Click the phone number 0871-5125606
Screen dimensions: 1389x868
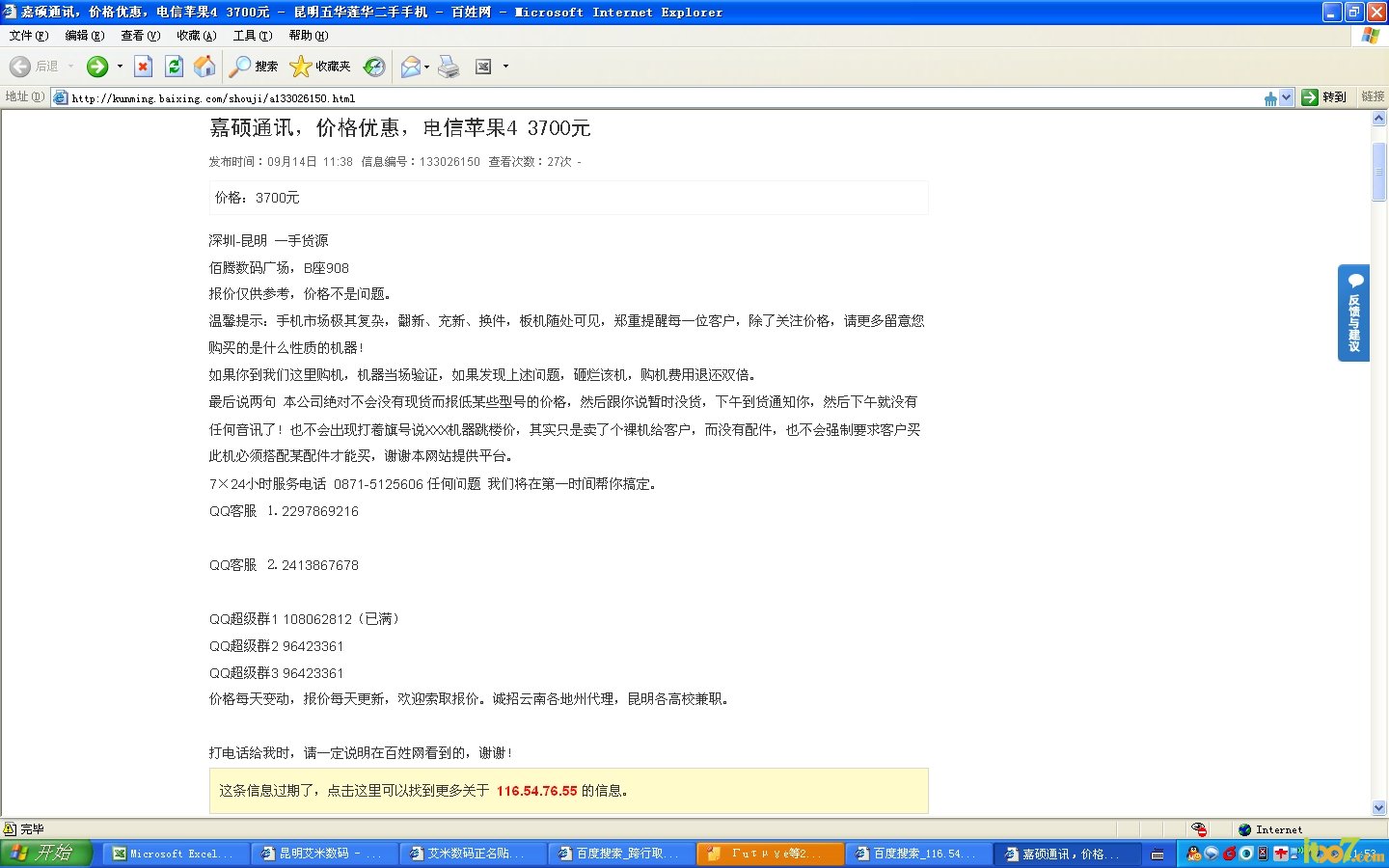coord(378,484)
